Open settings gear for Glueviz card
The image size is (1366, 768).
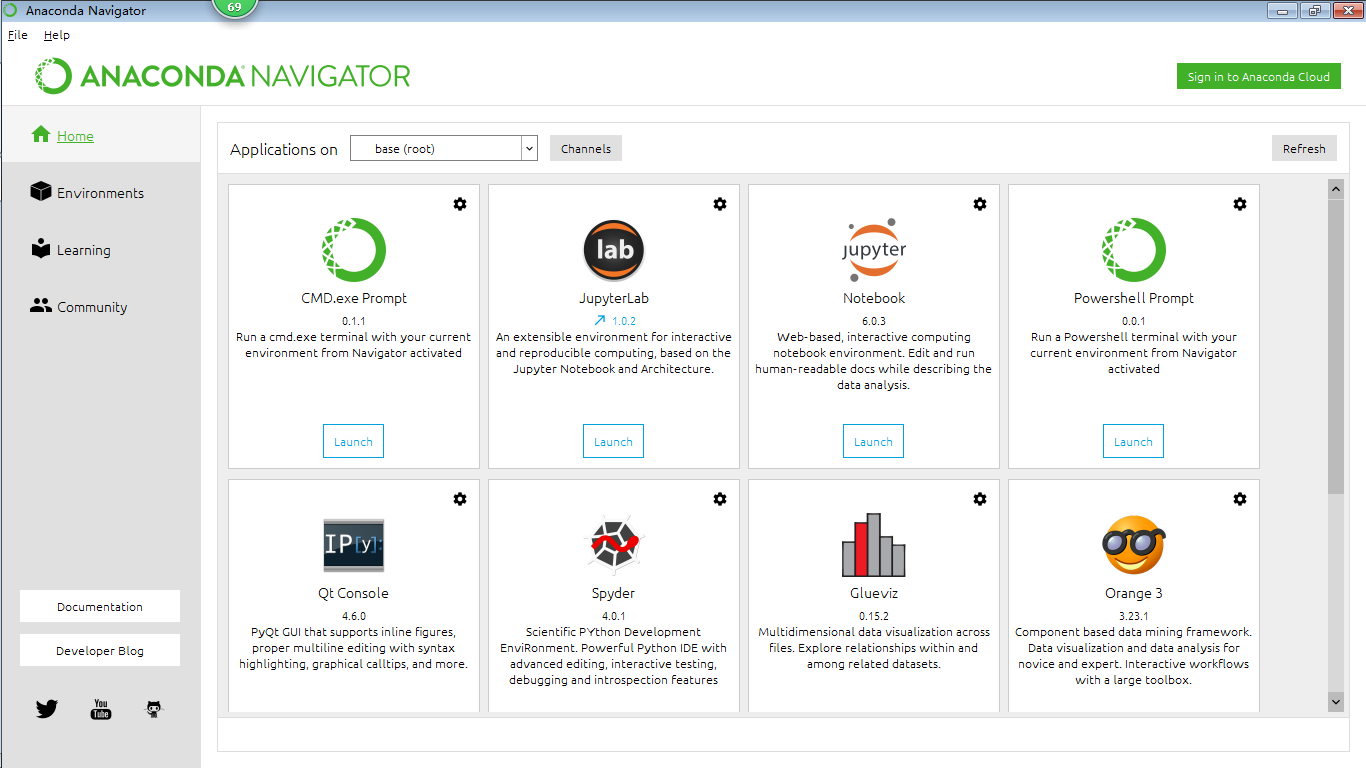click(980, 499)
